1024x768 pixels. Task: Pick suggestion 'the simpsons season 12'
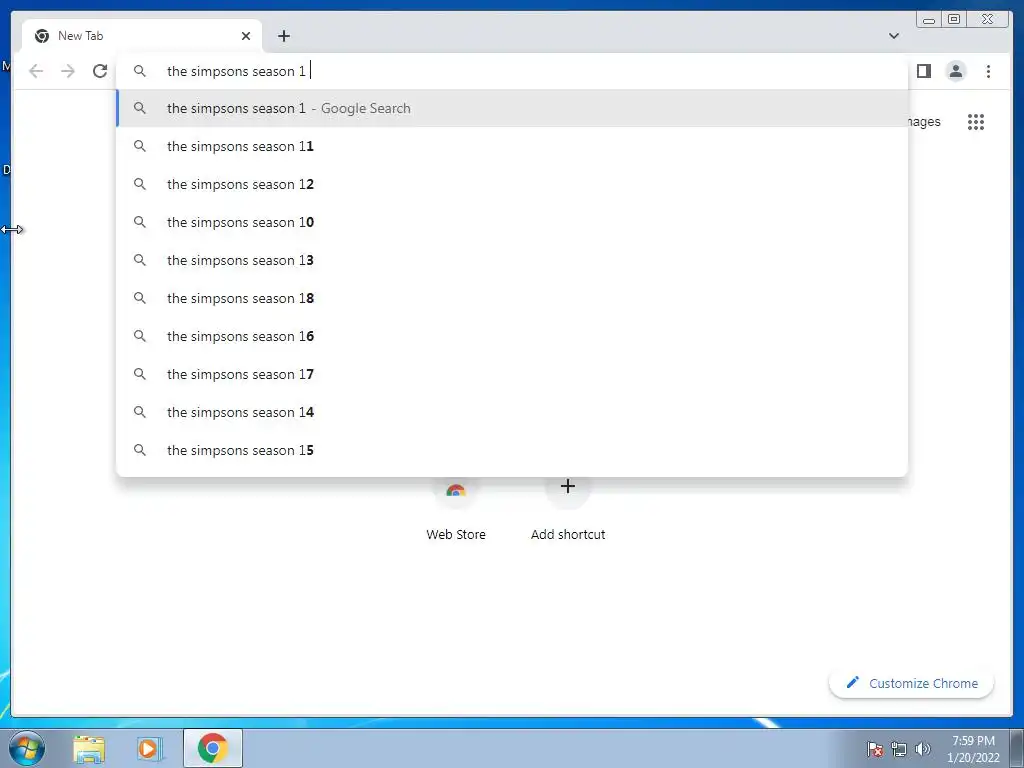(x=512, y=184)
